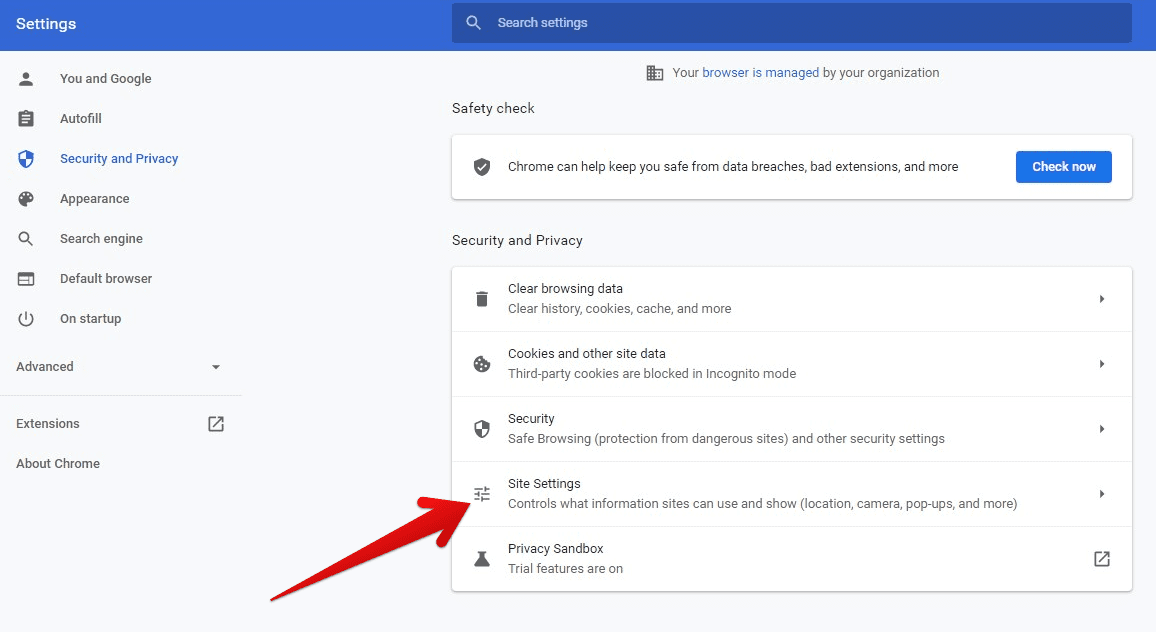Click the browser window icon beside Default browser
Screen dimensions: 1156x632
pyautogui.click(x=26, y=279)
